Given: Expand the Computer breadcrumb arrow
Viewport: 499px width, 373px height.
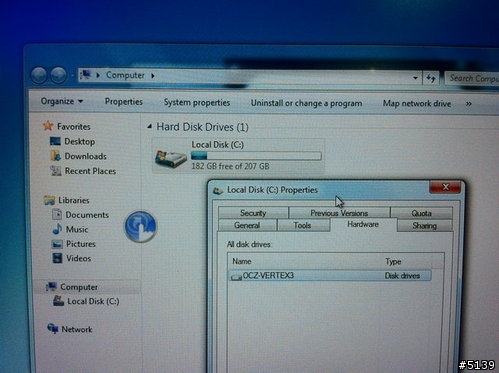Looking at the screenshot, I should 153,76.
